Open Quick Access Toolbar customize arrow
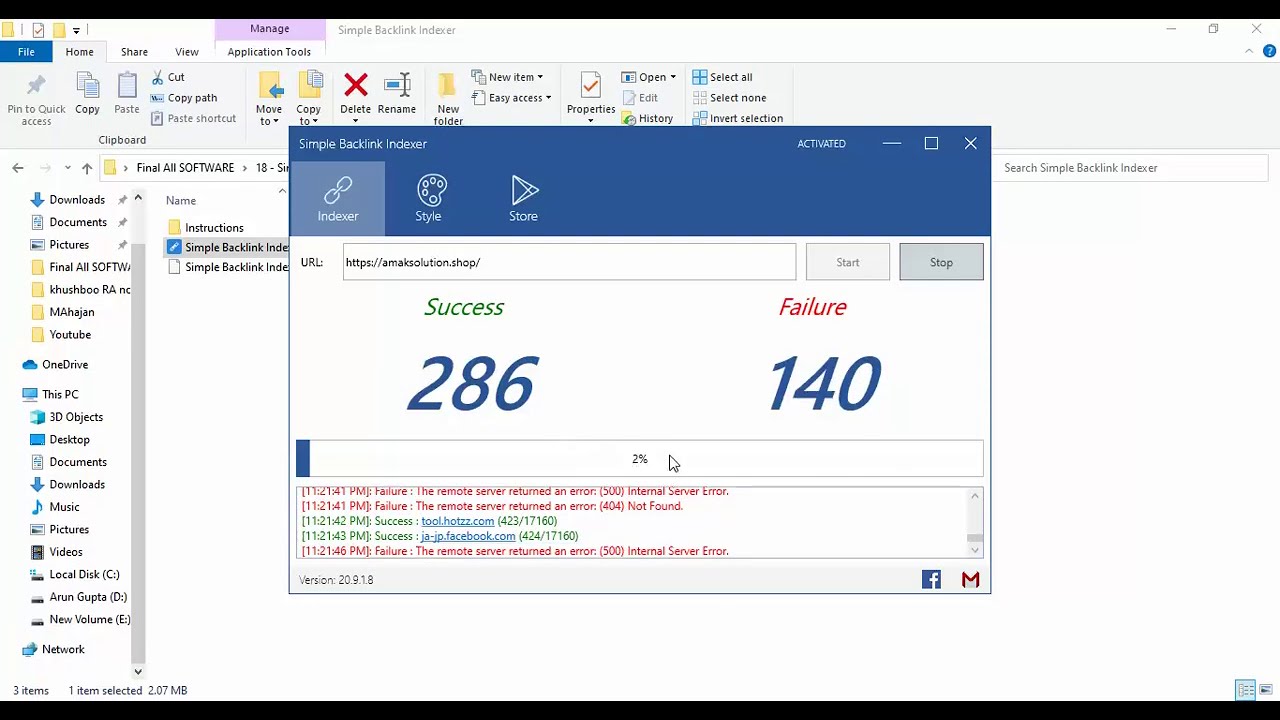This screenshot has height=720, width=1280. click(76, 30)
